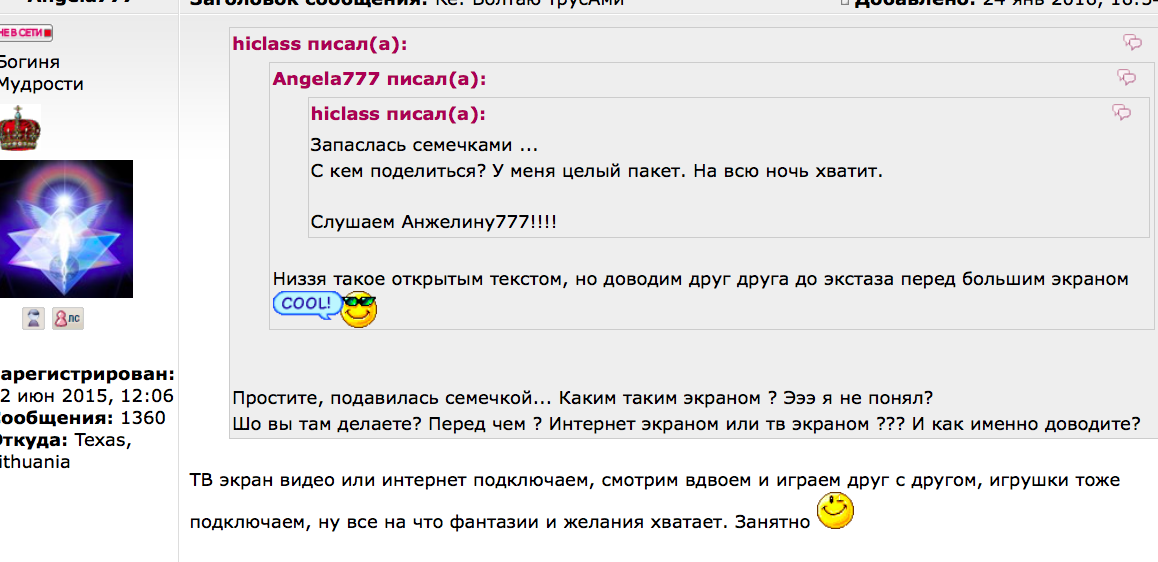
Task: Click the innermost 'hiclass писал(а):' quote header
Action: pyautogui.click(x=398, y=113)
